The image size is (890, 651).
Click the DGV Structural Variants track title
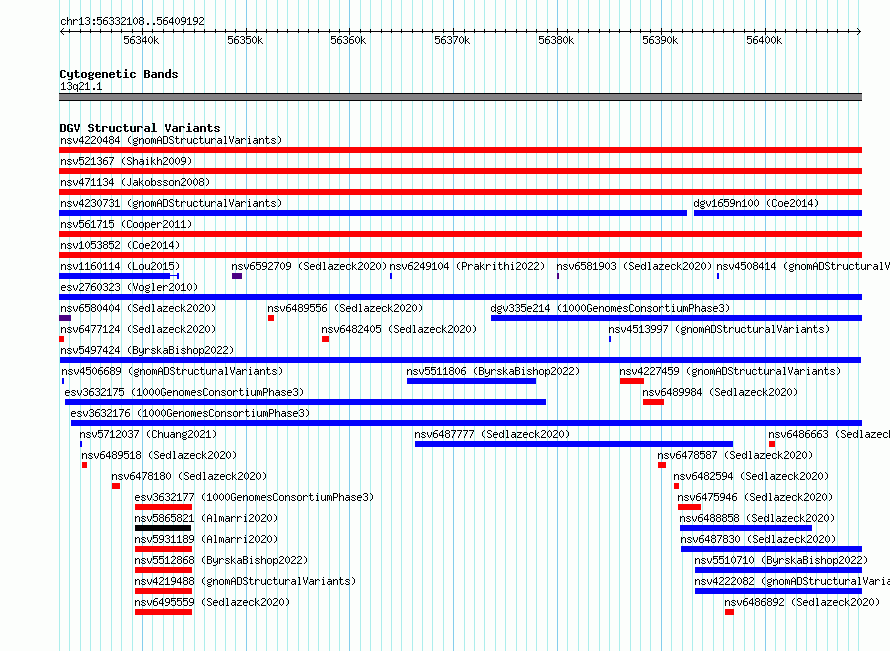tap(140, 128)
